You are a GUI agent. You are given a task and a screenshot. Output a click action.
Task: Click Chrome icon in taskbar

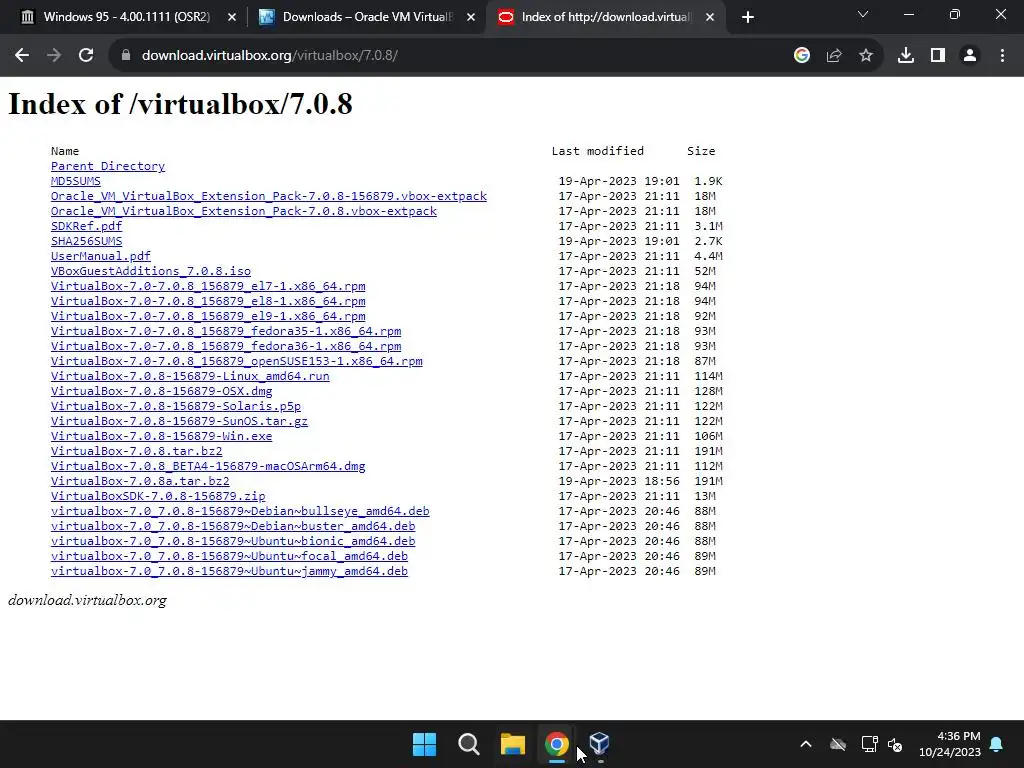click(556, 744)
